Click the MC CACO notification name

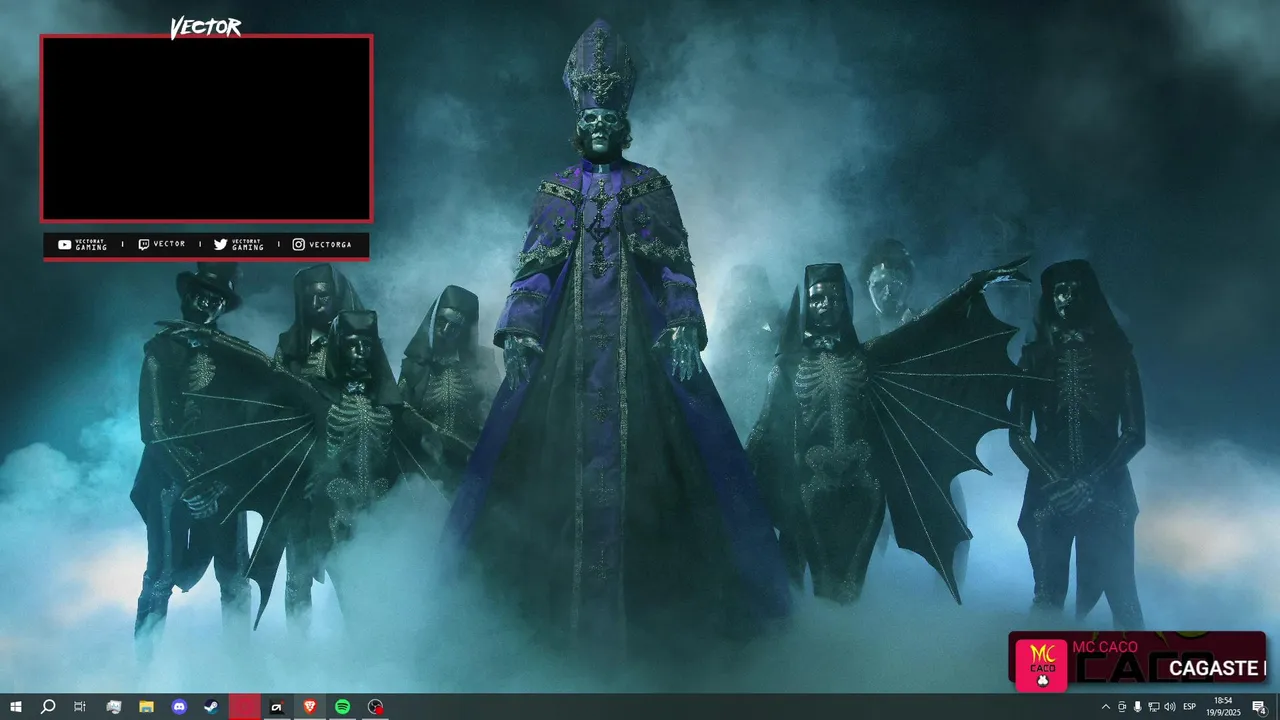tap(1105, 647)
